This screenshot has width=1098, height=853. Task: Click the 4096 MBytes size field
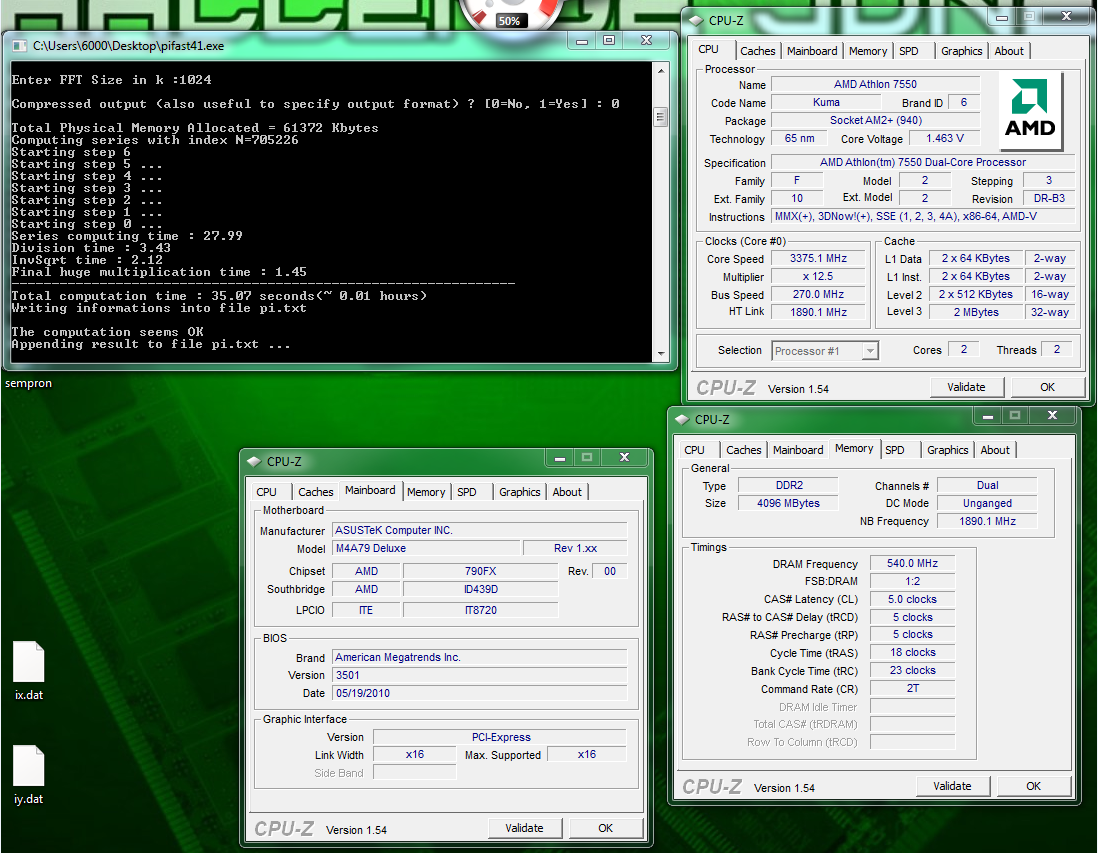[x=788, y=503]
